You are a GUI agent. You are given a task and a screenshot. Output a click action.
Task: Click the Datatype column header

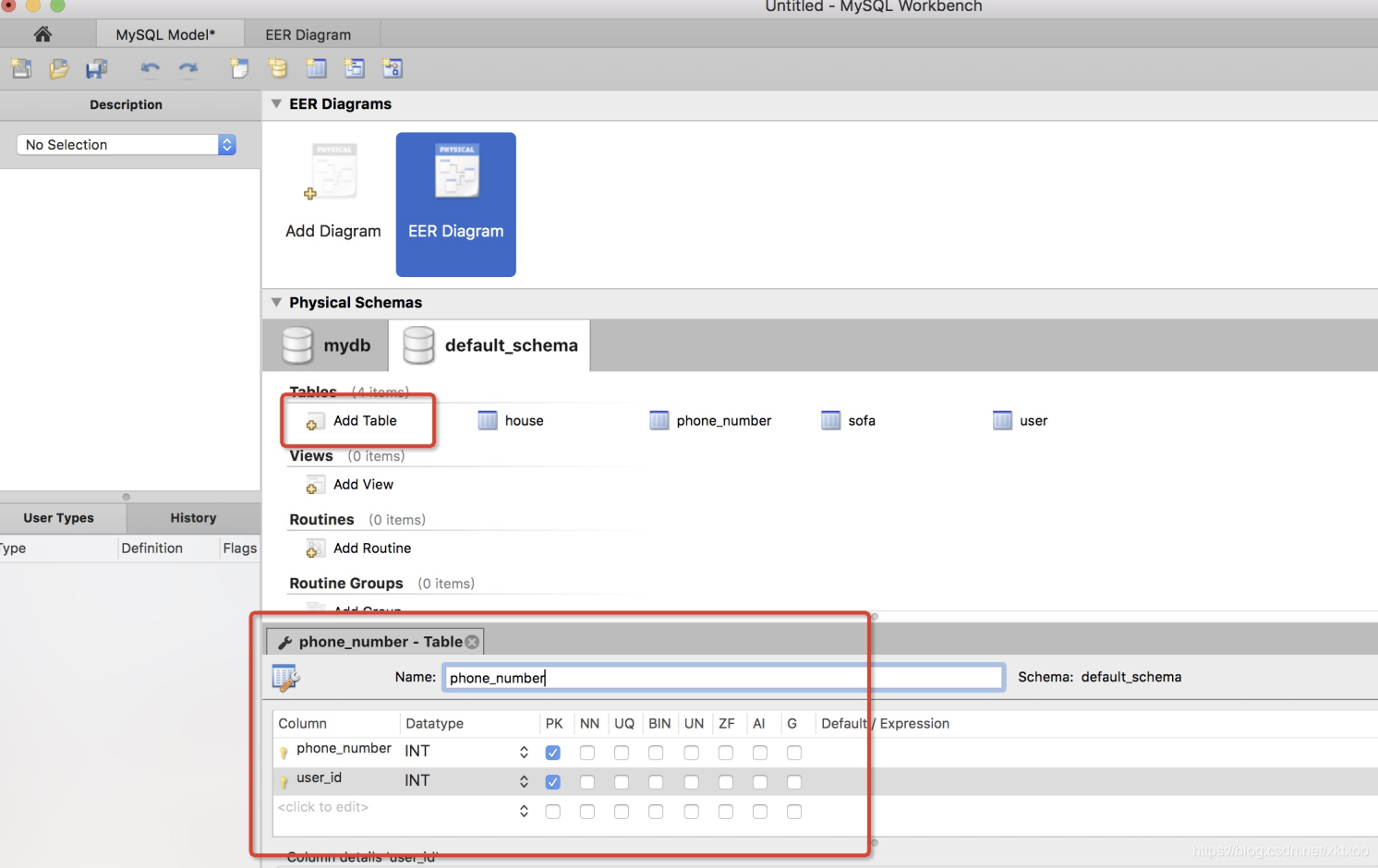point(435,724)
